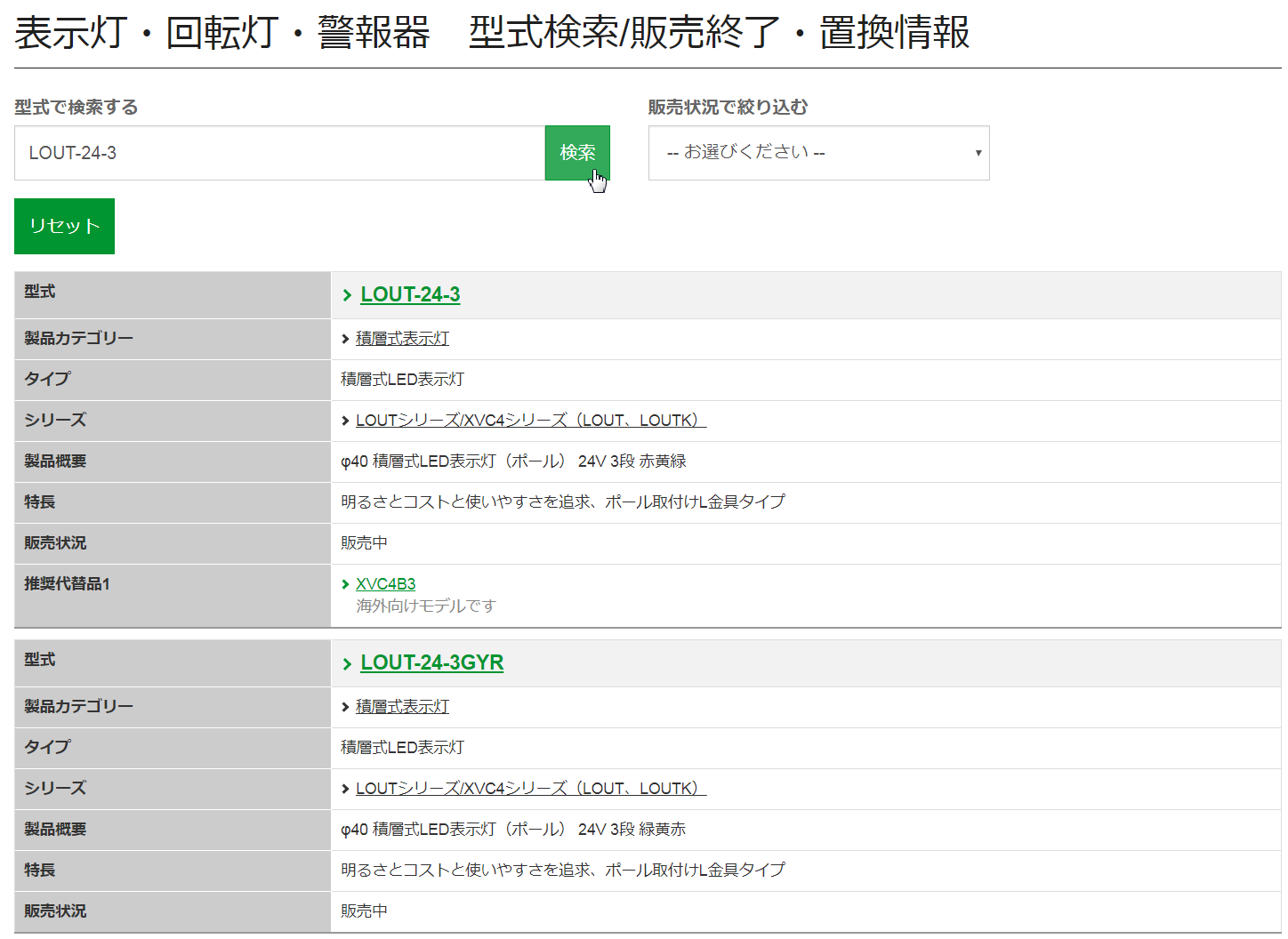Click chevron before second 積層式表示灯 link
The image size is (1288, 939).
(x=345, y=707)
